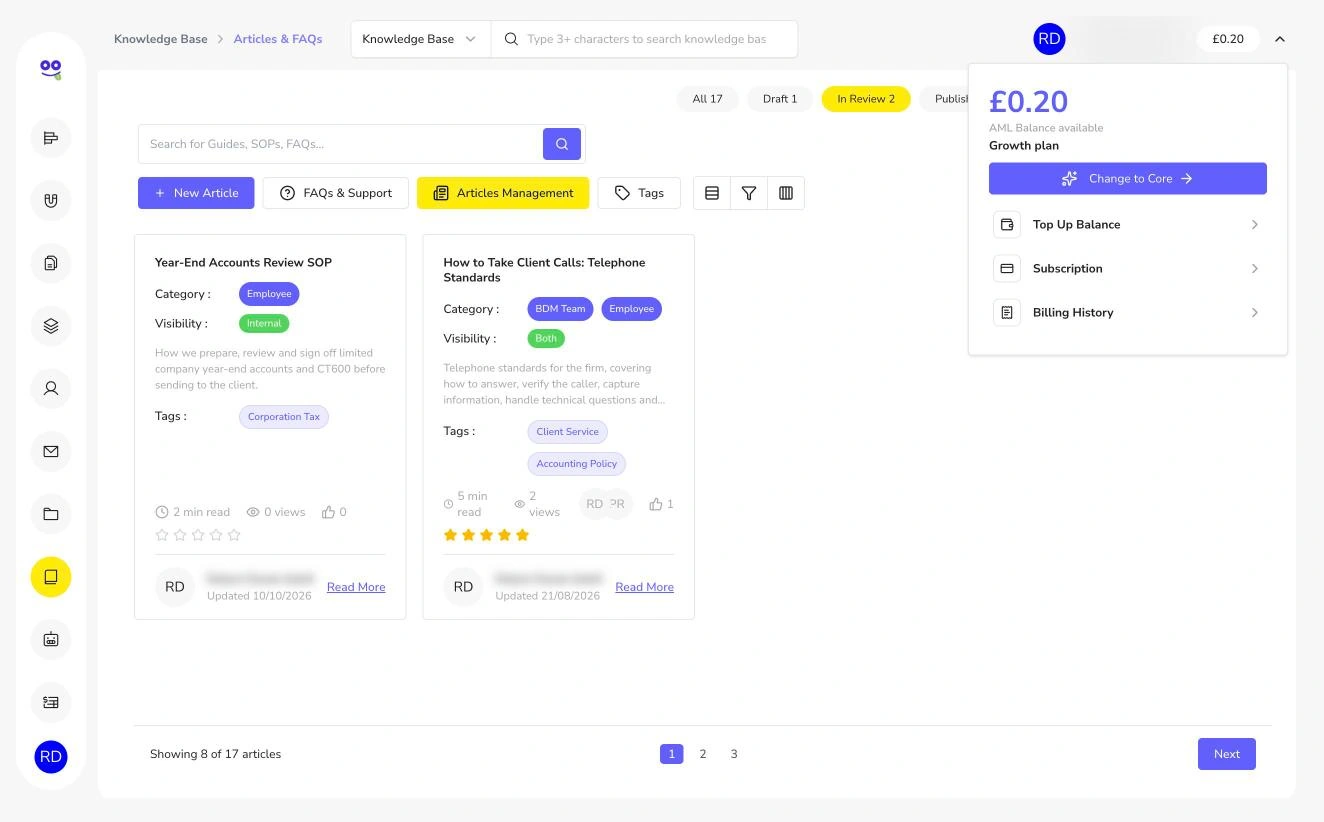
Task: Select the All 17 filter tab
Action: (707, 99)
